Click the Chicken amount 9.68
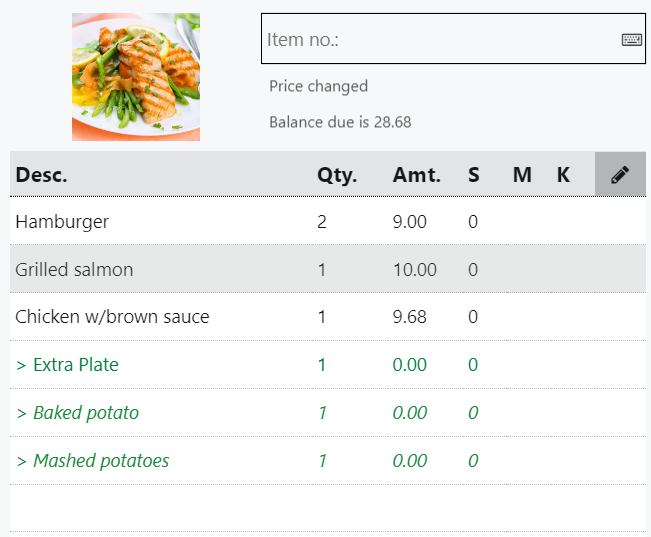 tap(410, 317)
